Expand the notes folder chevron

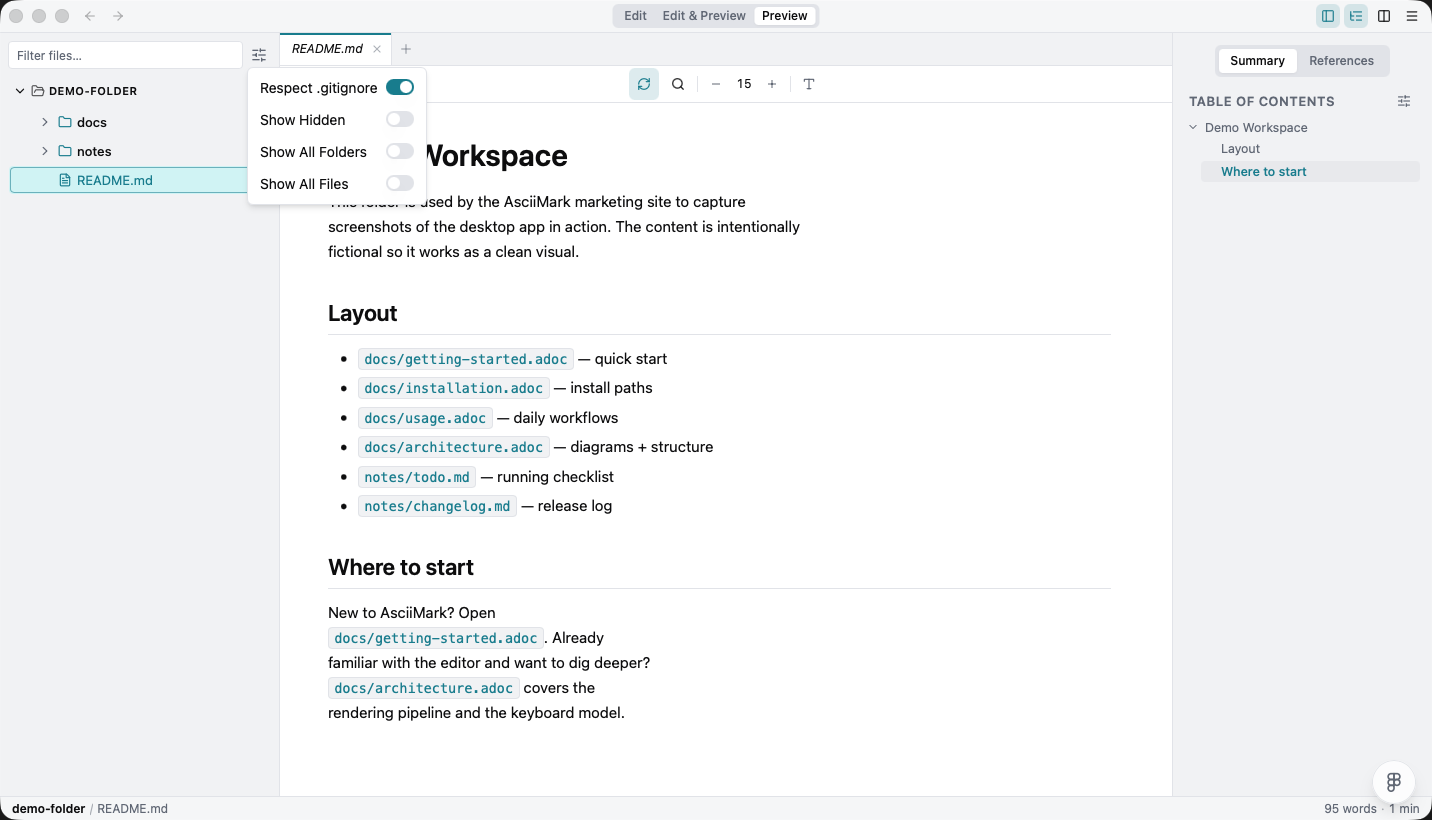pyautogui.click(x=45, y=151)
